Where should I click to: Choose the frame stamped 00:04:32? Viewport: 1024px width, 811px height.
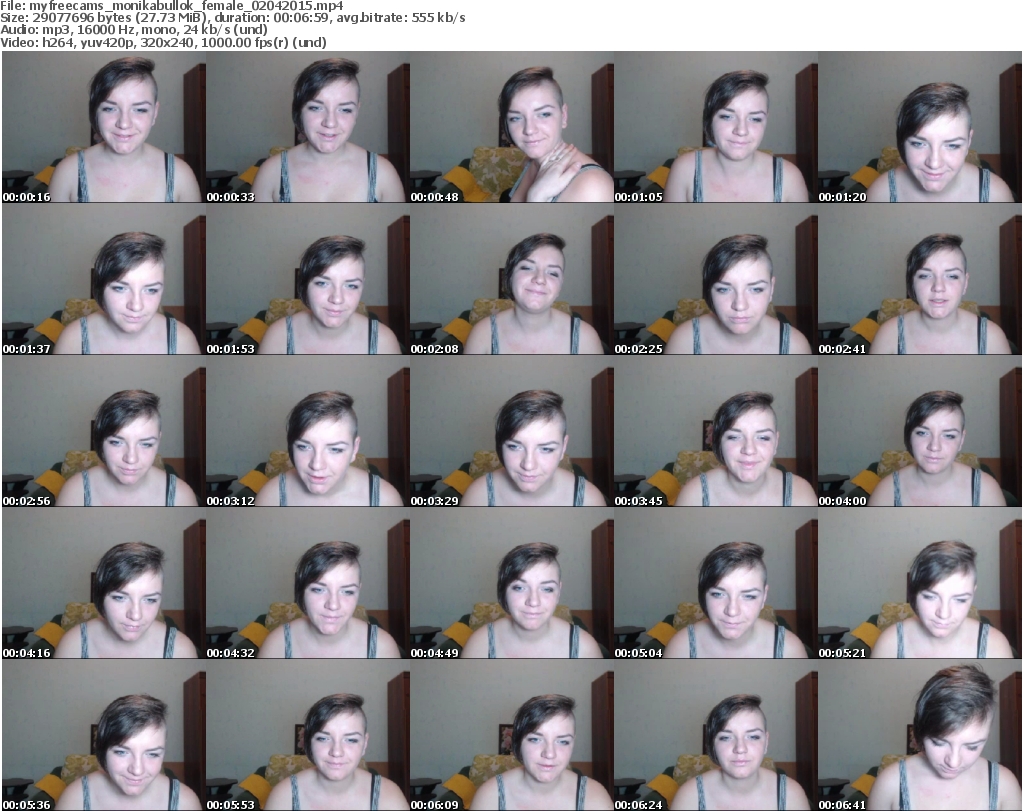(x=308, y=583)
